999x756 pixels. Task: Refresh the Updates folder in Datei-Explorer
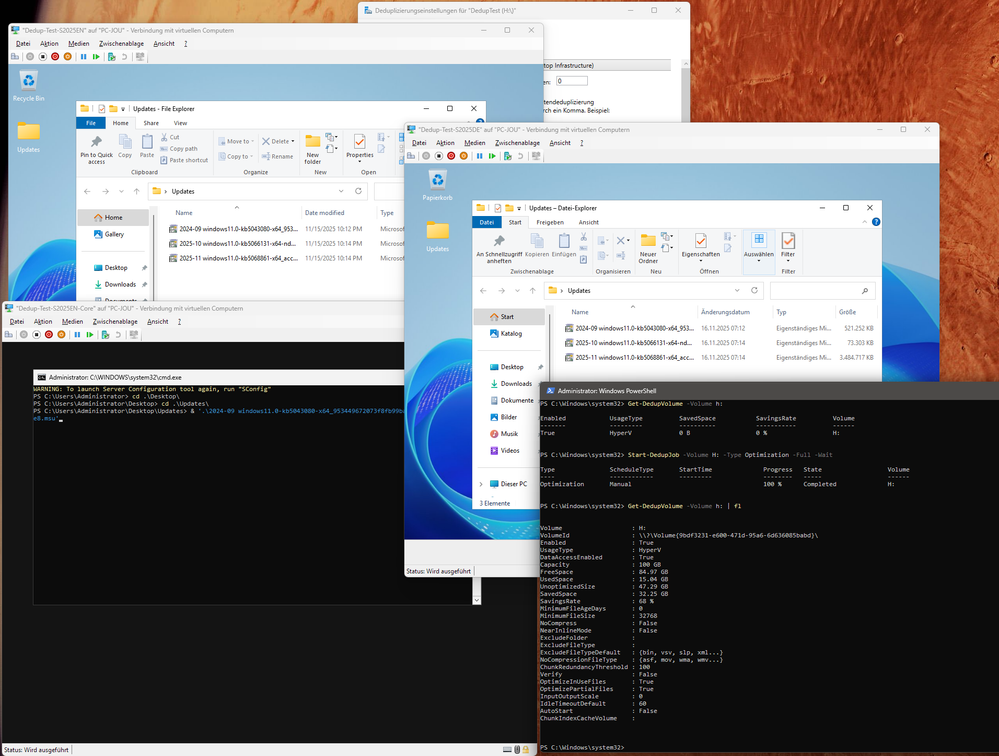(754, 290)
